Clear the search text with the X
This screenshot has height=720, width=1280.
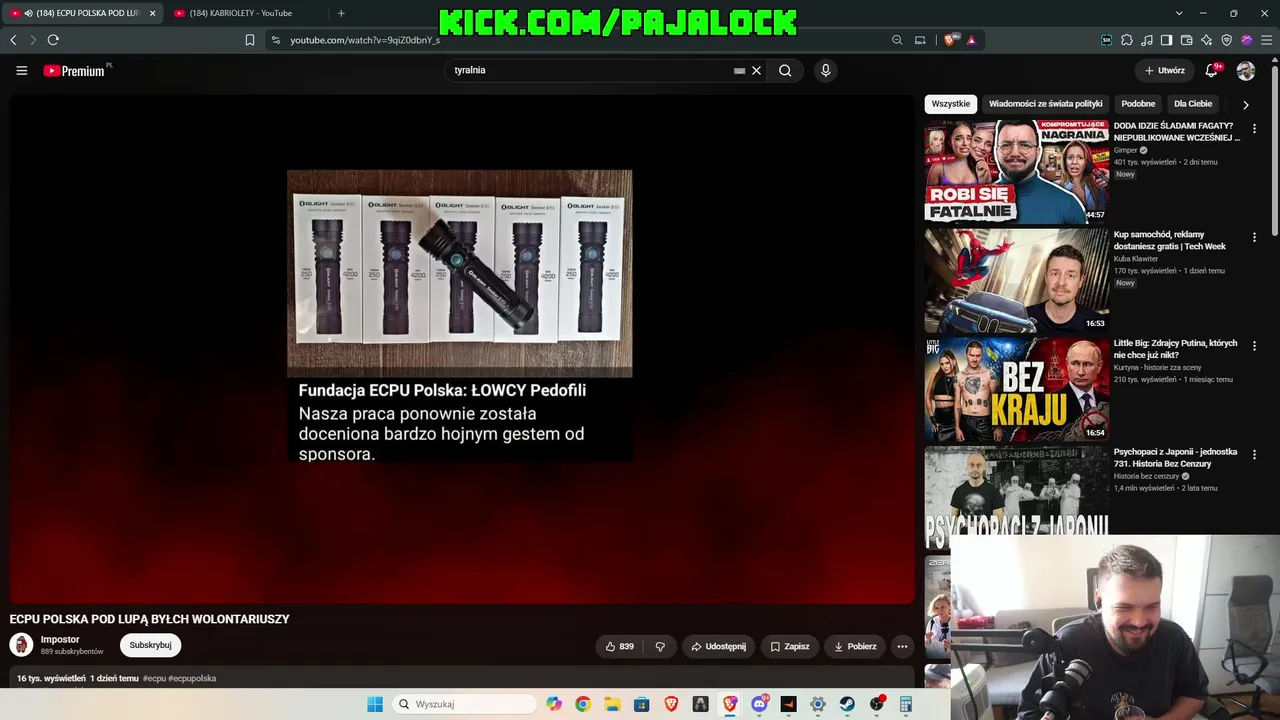pyautogui.click(x=757, y=71)
